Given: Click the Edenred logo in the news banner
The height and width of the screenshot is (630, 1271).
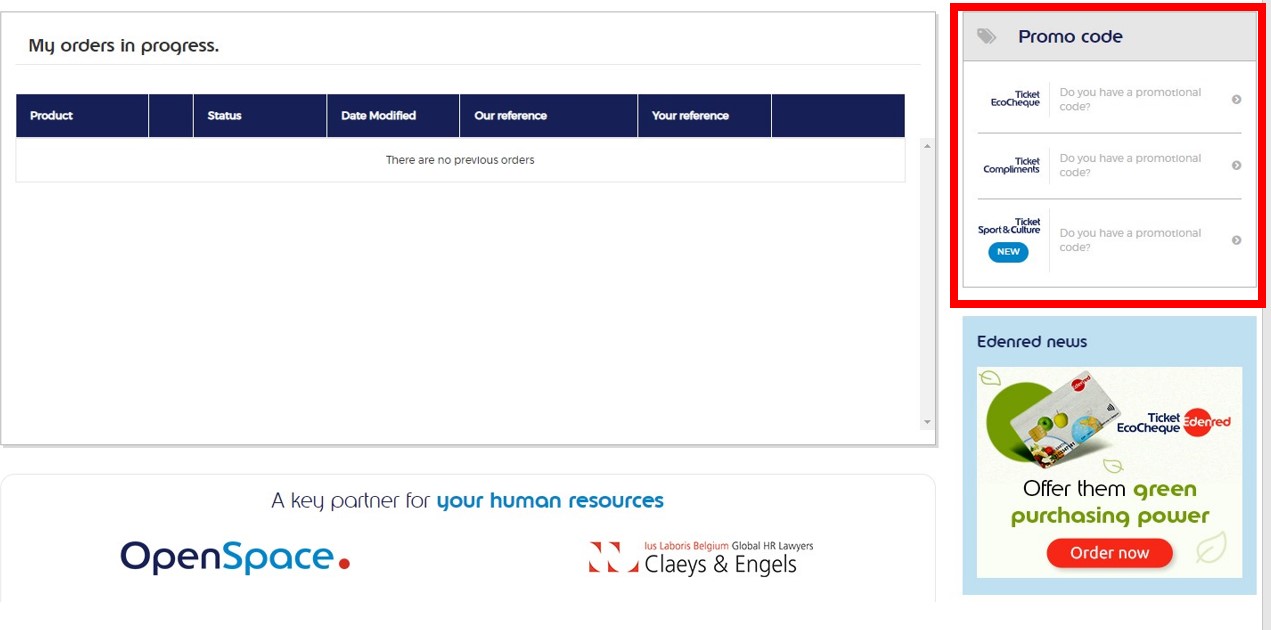Looking at the screenshot, I should (1208, 422).
